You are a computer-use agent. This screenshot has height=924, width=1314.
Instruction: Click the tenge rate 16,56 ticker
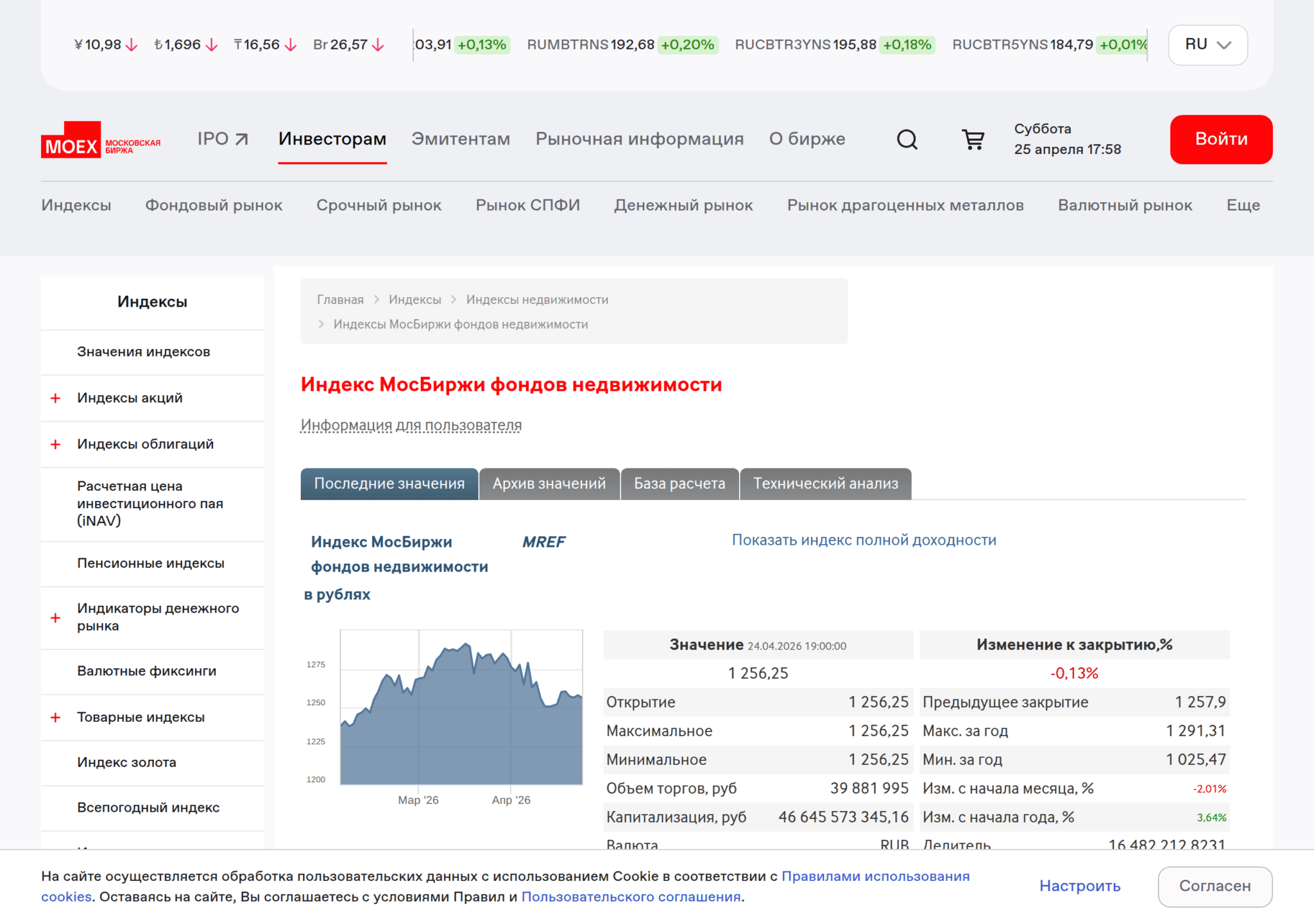click(x=265, y=45)
